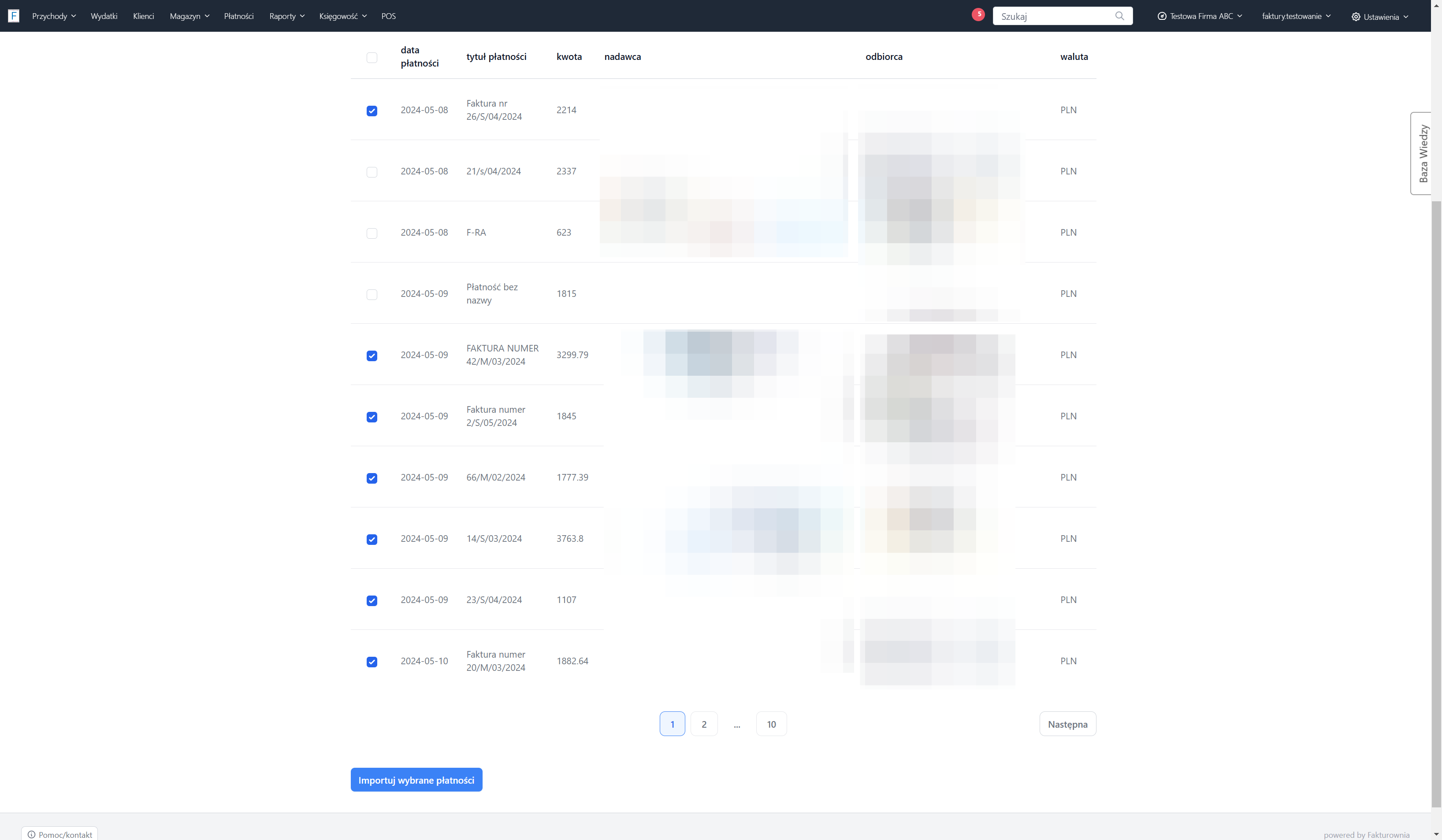Open the POS menu item
Image resolution: width=1442 pixels, height=840 pixels.
tap(389, 16)
